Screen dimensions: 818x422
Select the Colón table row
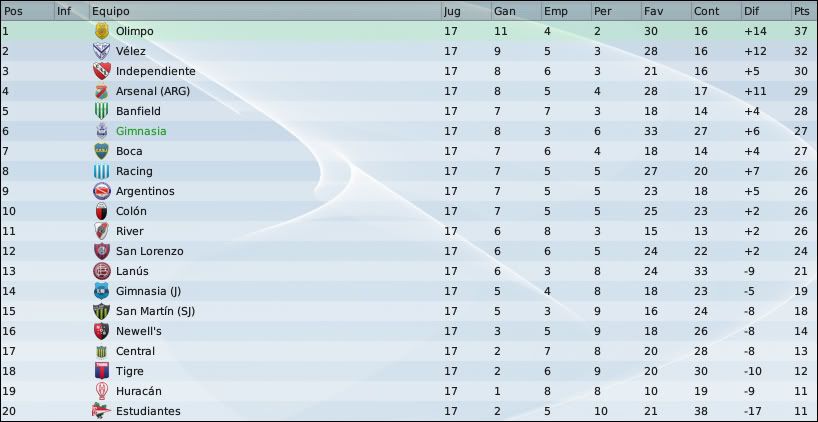(x=409, y=211)
